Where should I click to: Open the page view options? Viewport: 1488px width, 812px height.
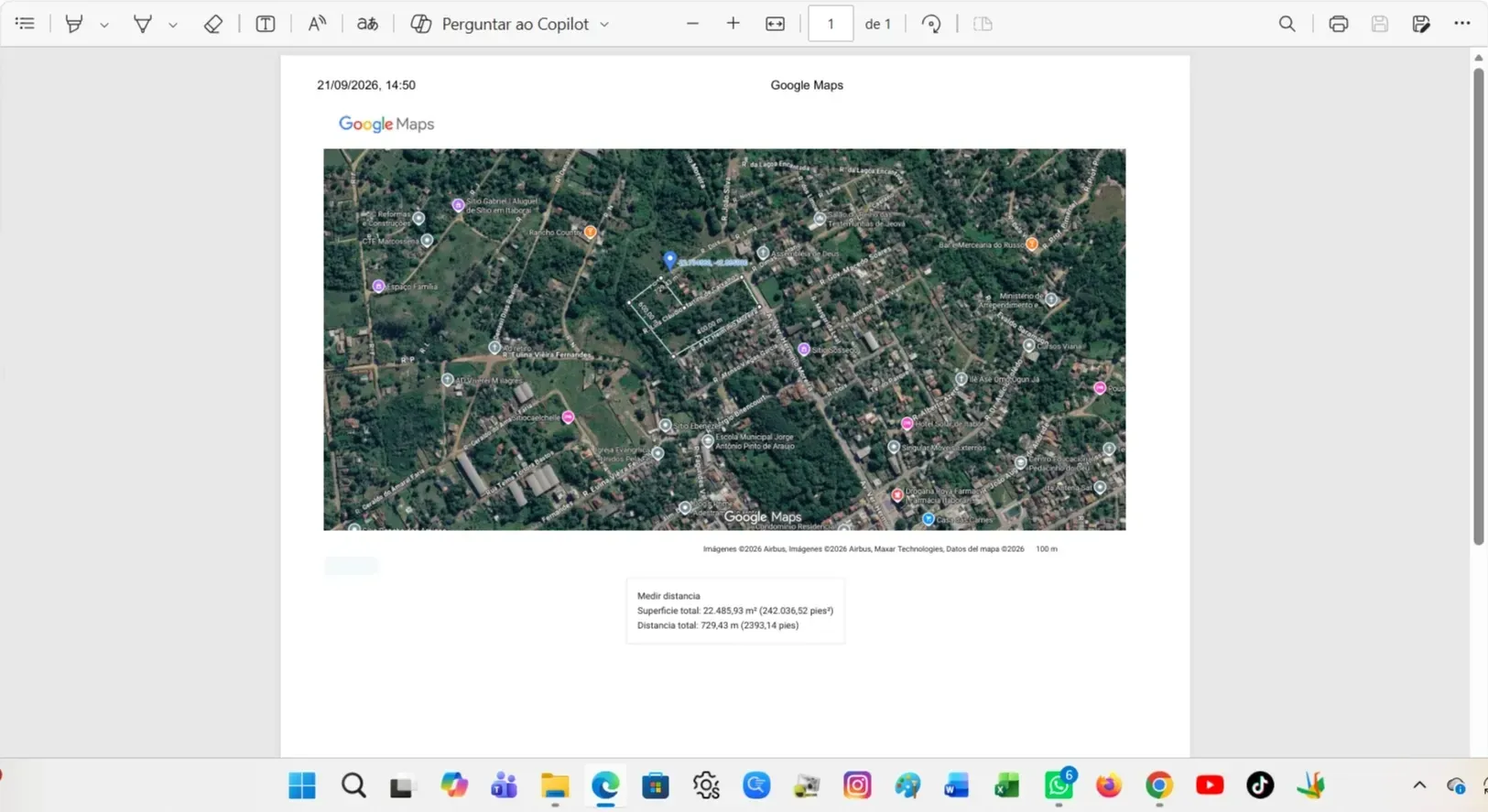coord(983,24)
